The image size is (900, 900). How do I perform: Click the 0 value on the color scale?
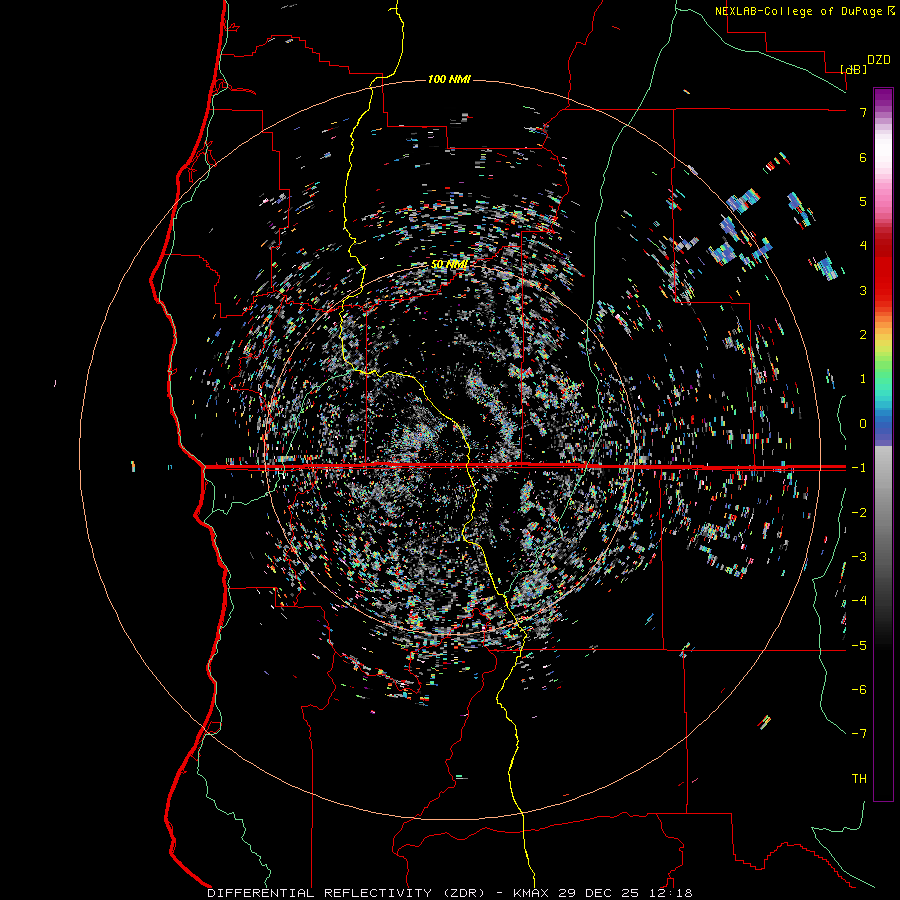pyautogui.click(x=863, y=424)
